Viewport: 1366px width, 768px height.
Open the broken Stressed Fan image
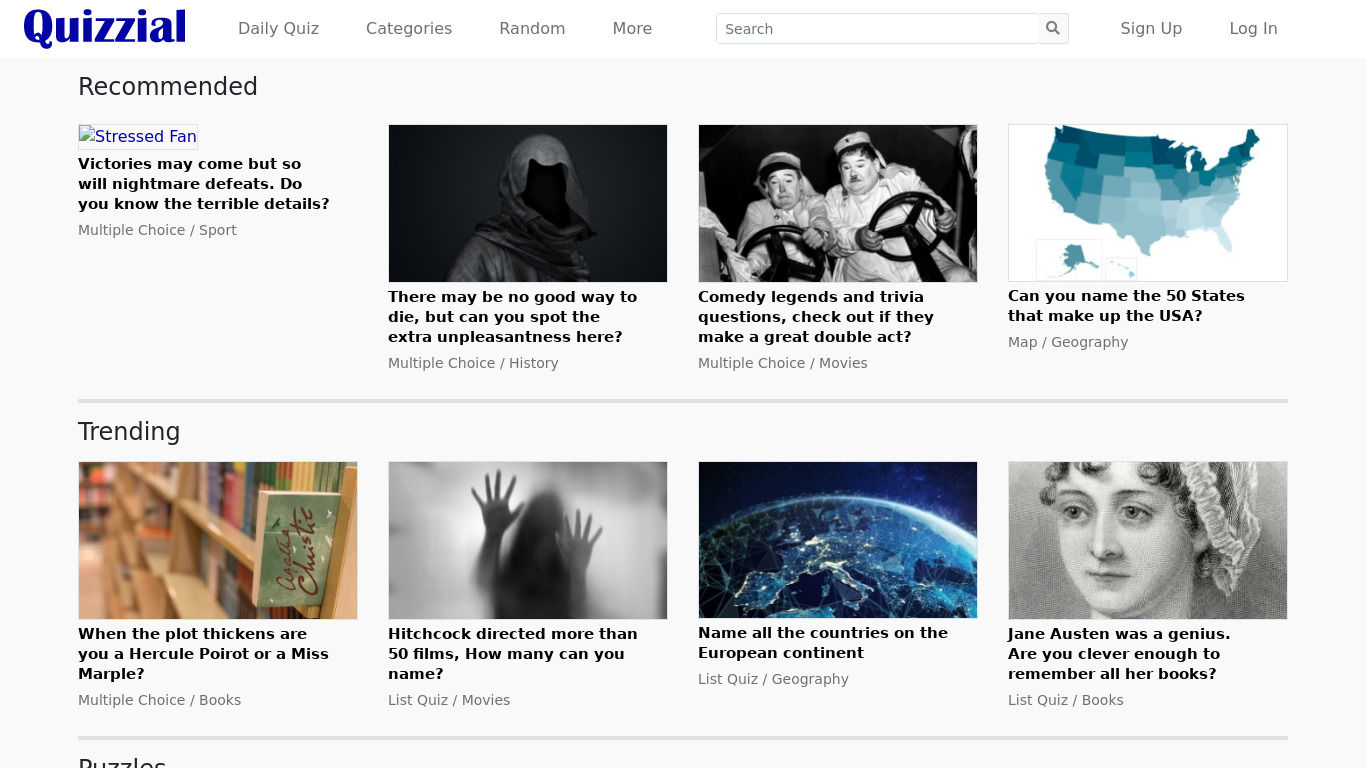click(138, 136)
